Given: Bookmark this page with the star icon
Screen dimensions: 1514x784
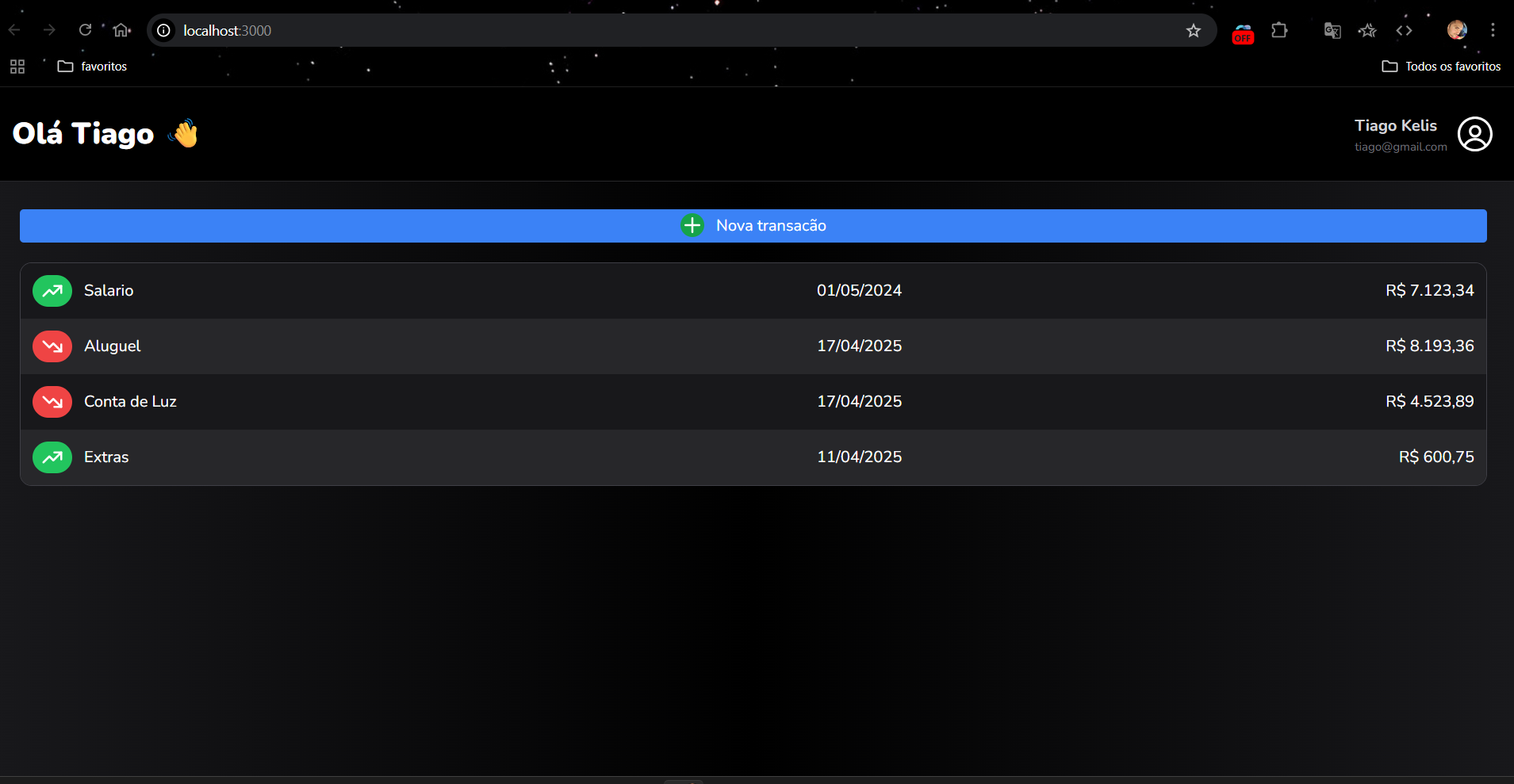Looking at the screenshot, I should [x=1194, y=31].
